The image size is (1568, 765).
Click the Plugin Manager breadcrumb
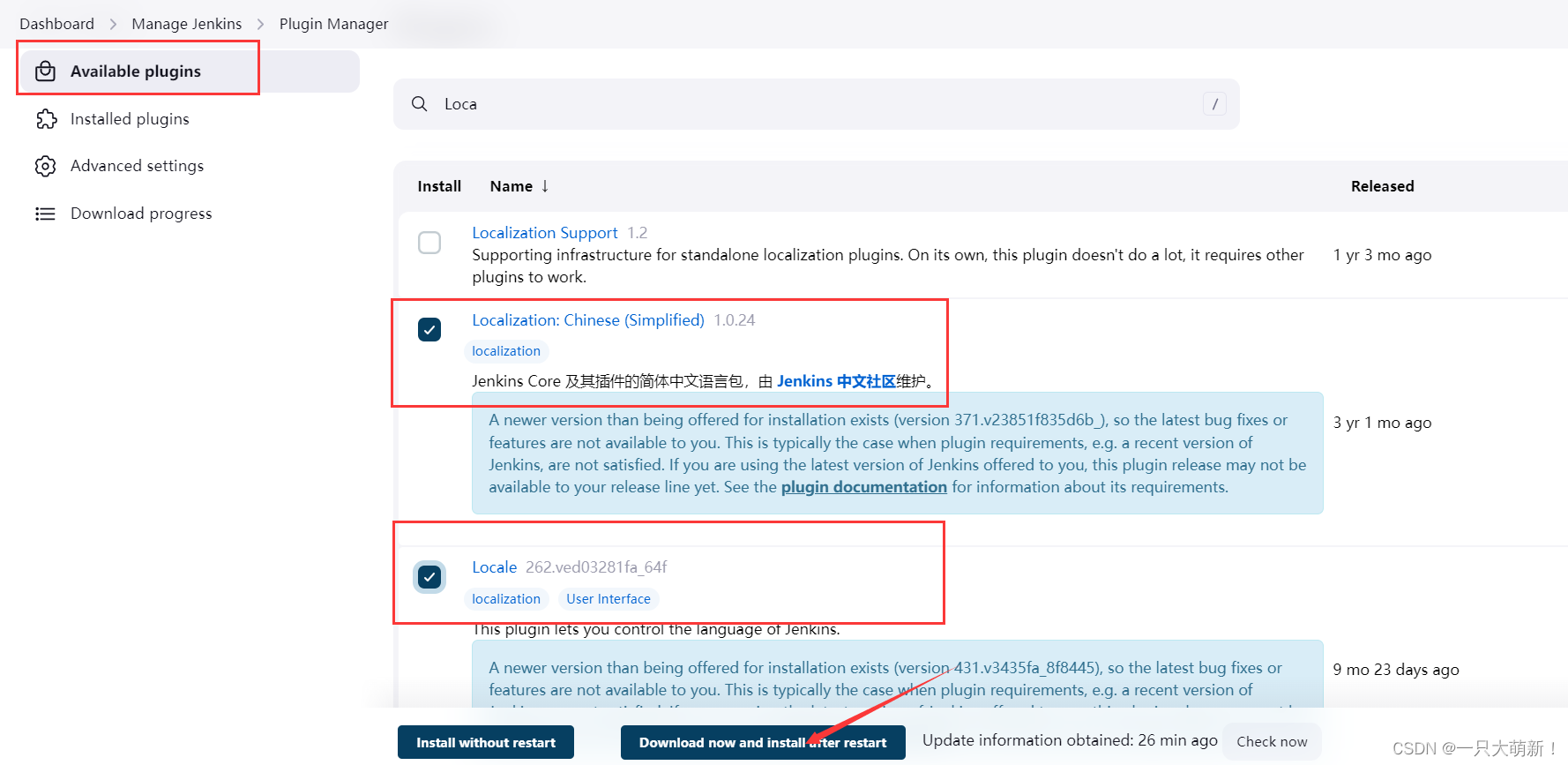tap(333, 24)
